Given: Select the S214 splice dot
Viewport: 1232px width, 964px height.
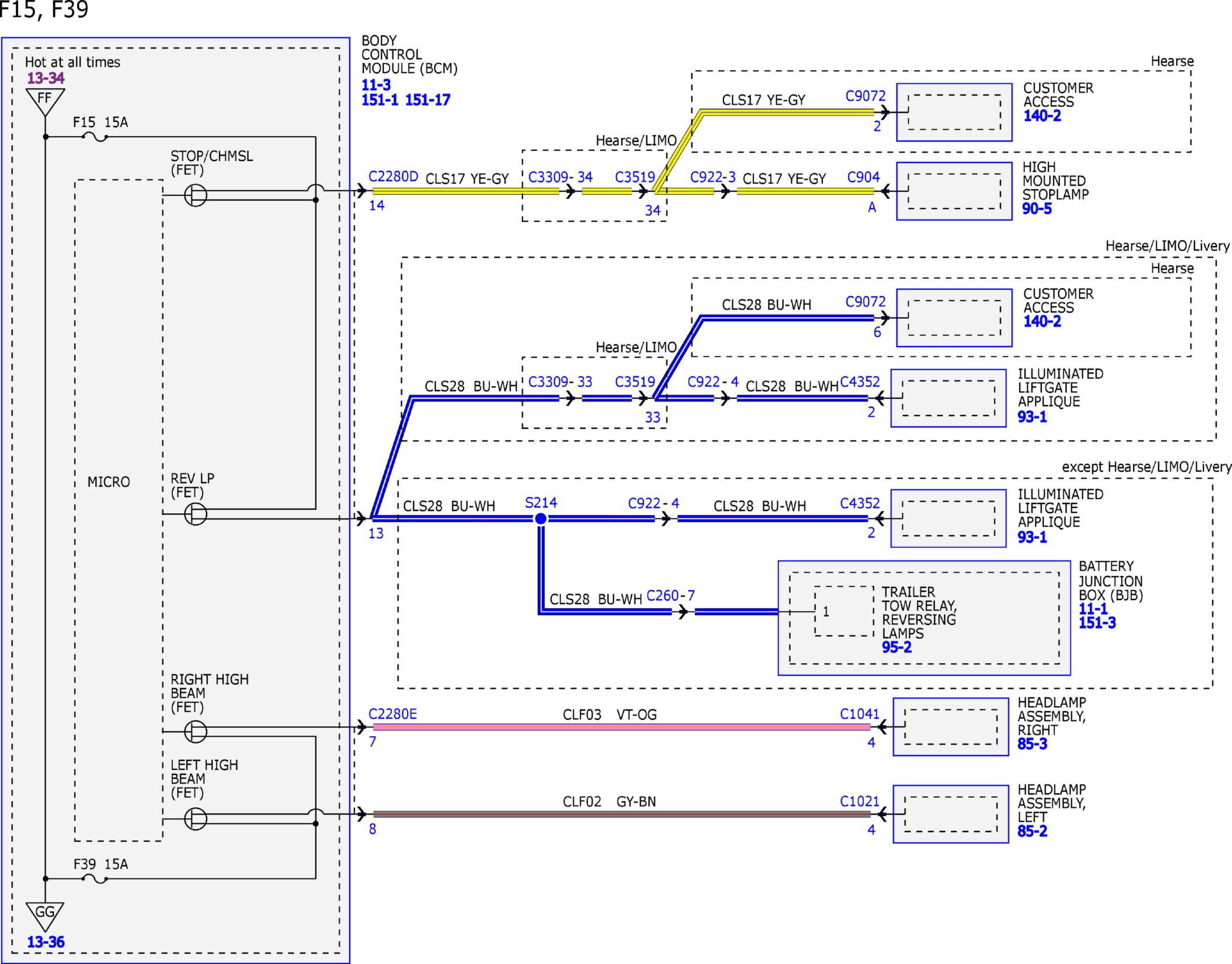Looking at the screenshot, I should (x=541, y=519).
